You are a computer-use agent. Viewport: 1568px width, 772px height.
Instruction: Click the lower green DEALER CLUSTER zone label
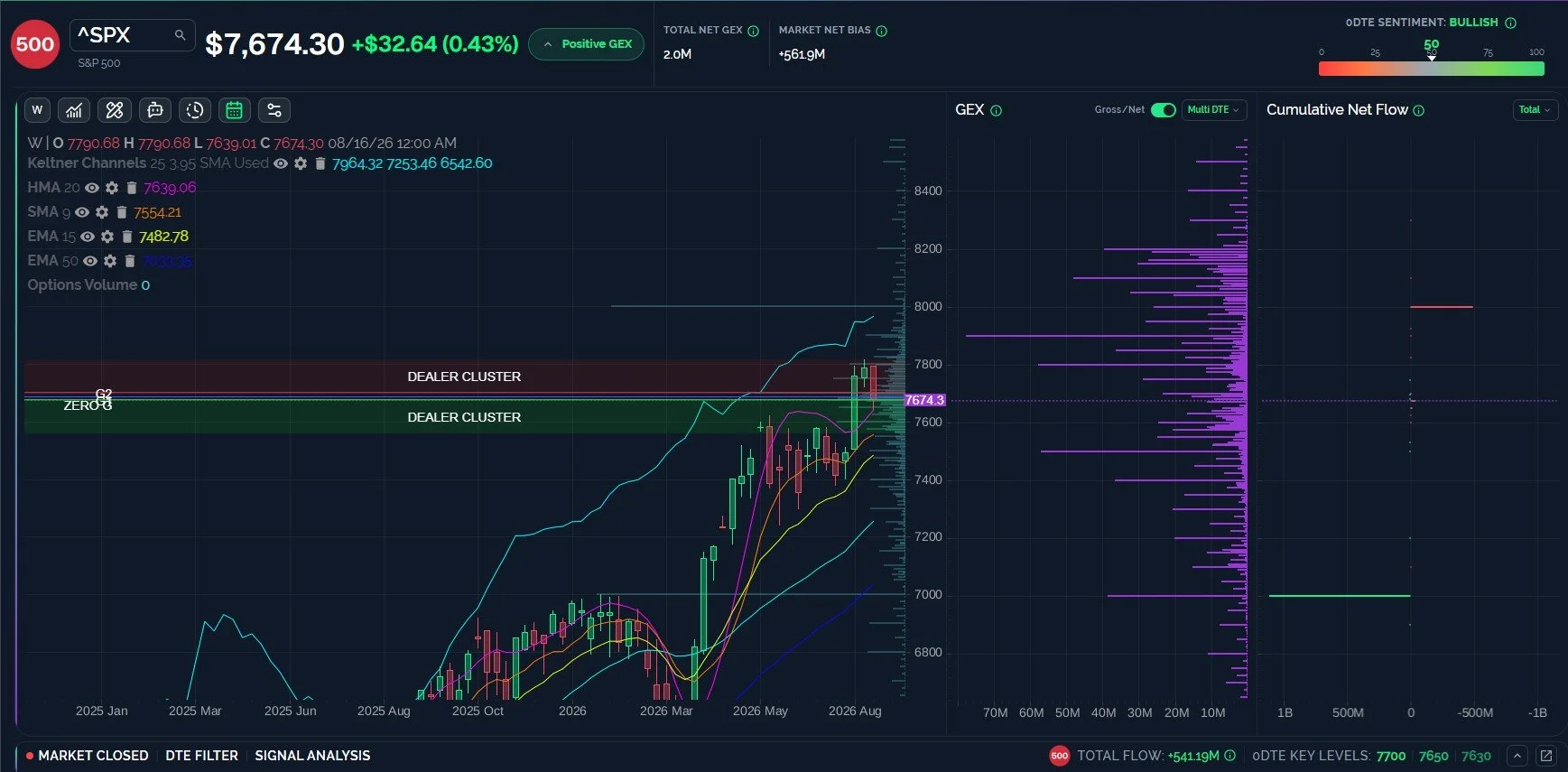click(x=464, y=417)
